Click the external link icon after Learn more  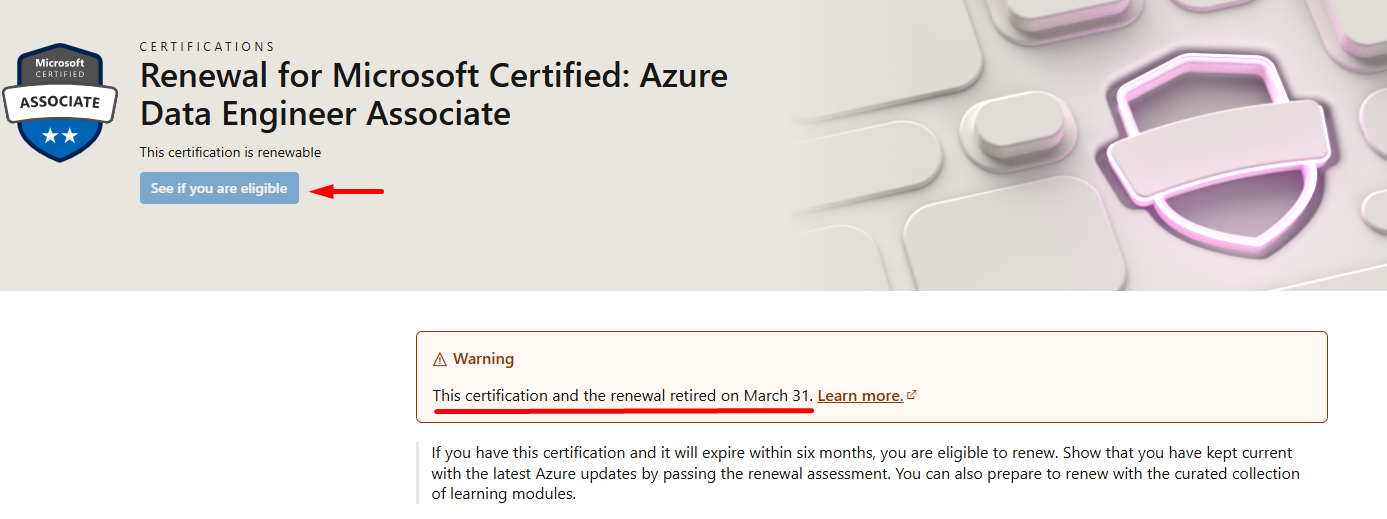coord(912,395)
